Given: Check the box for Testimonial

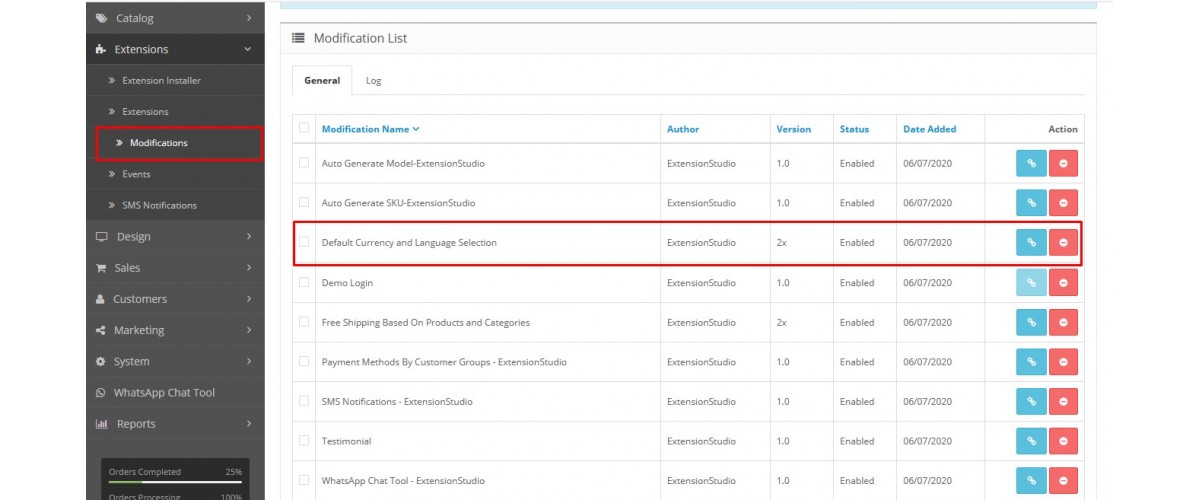Looking at the screenshot, I should (x=304, y=441).
